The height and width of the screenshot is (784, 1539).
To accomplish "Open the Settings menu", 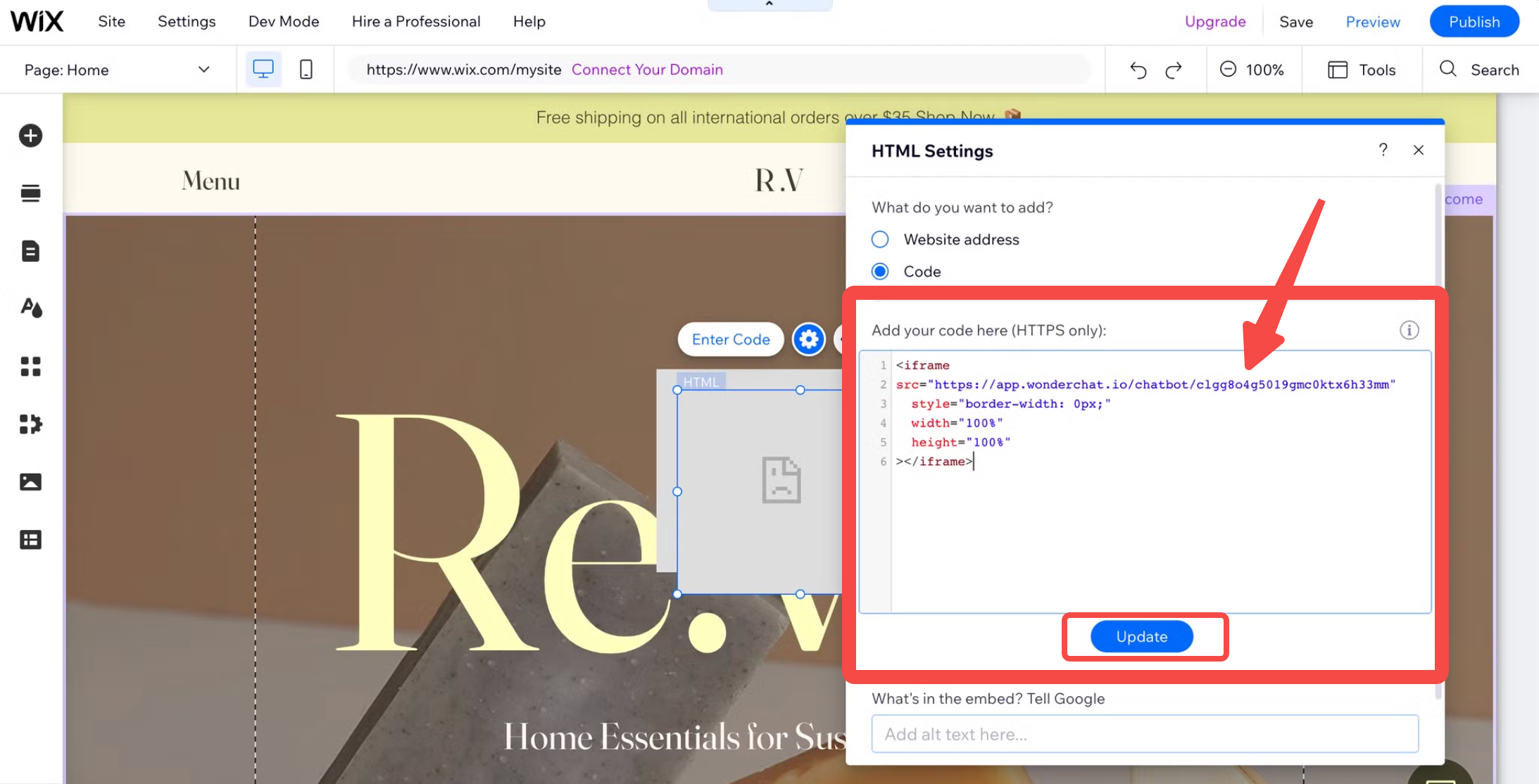I will point(187,22).
